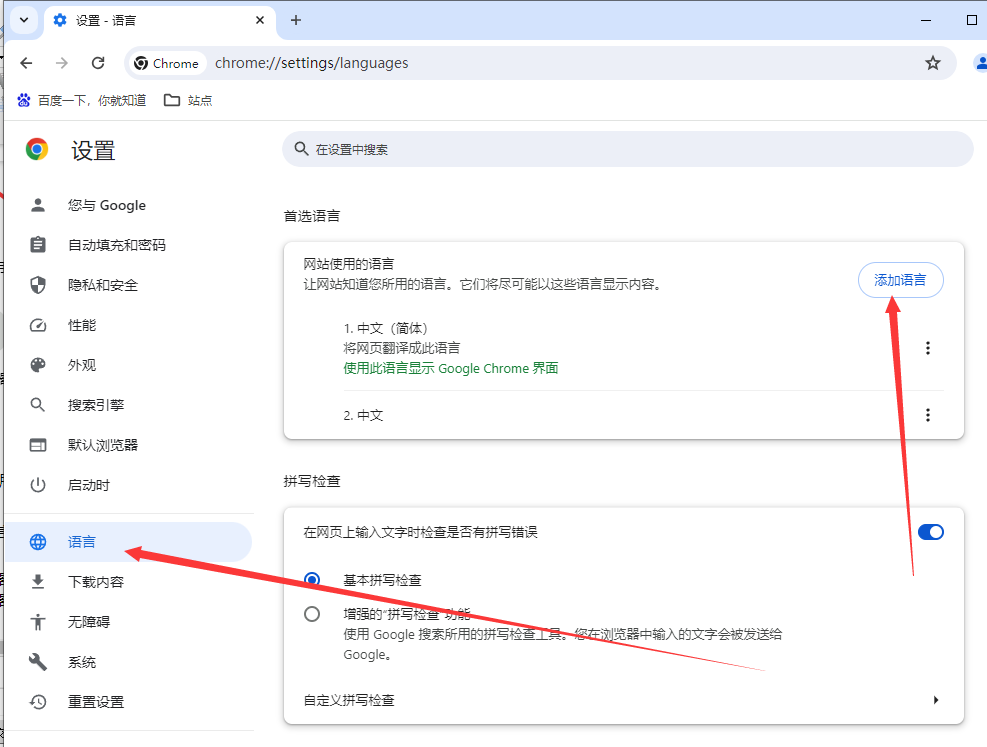Open 性能 settings section
The image size is (987, 747).
click(128, 325)
